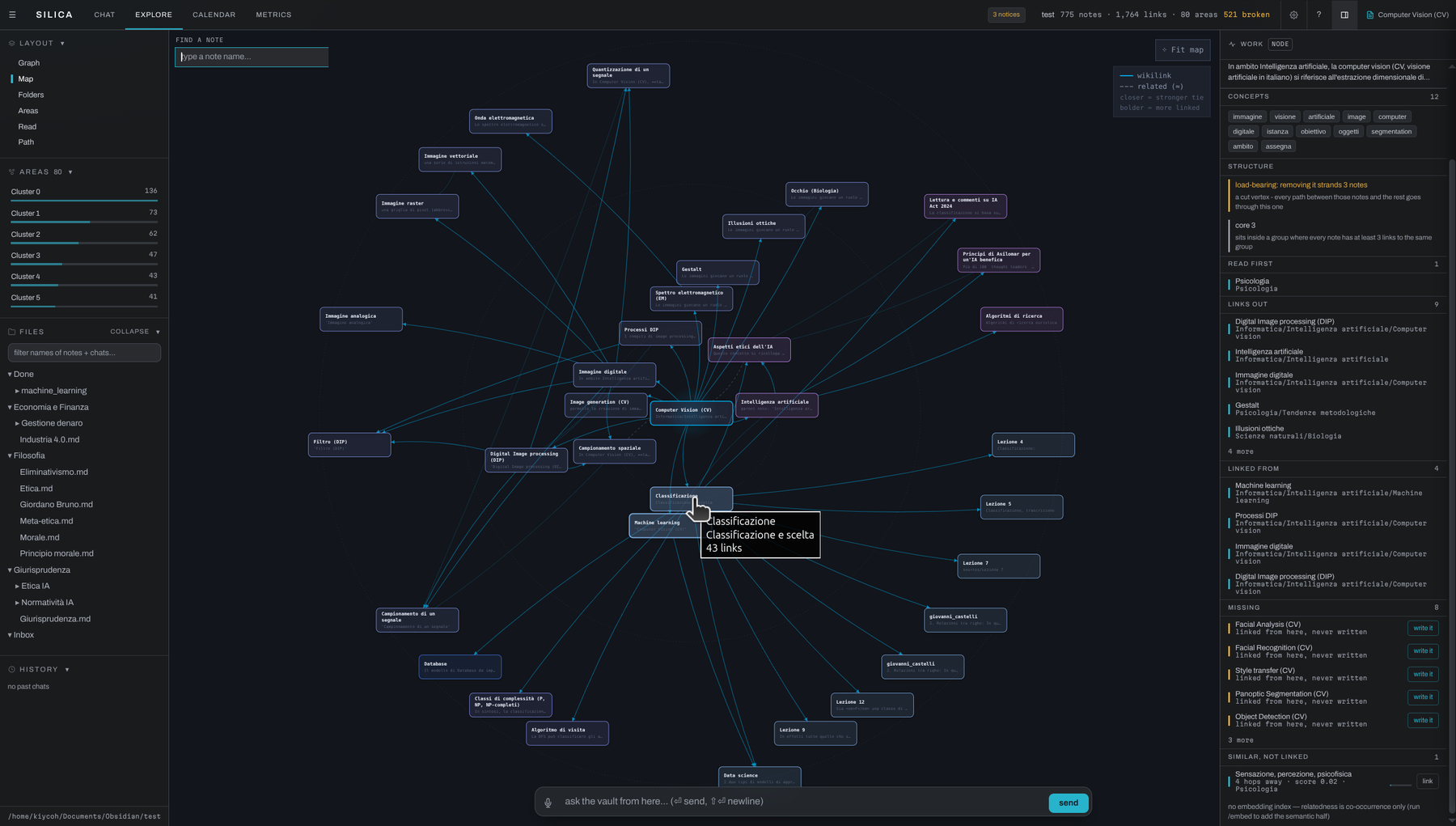Select the Machine learning map node
Viewport: 1456px width, 826px height.
click(x=663, y=526)
